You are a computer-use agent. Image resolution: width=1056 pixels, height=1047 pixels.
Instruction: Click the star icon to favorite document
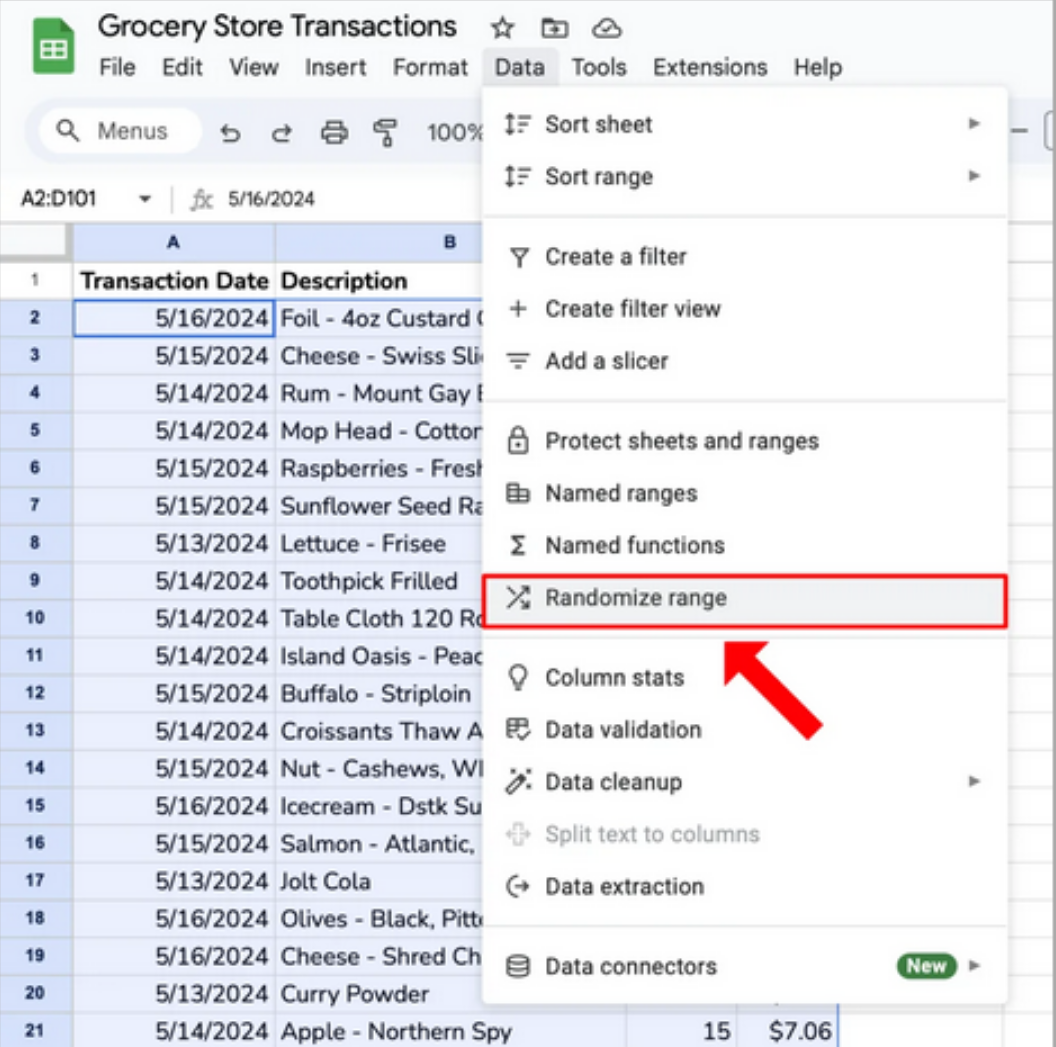tap(502, 28)
